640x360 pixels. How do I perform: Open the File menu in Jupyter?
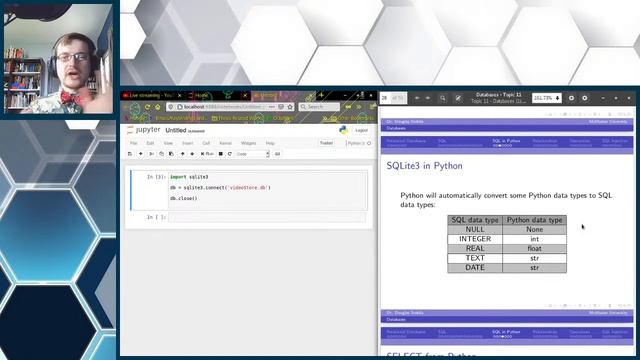click(x=133, y=143)
